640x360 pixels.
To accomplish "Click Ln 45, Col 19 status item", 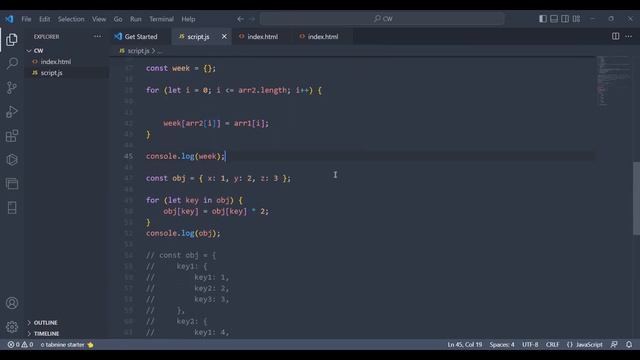I will (x=464, y=344).
